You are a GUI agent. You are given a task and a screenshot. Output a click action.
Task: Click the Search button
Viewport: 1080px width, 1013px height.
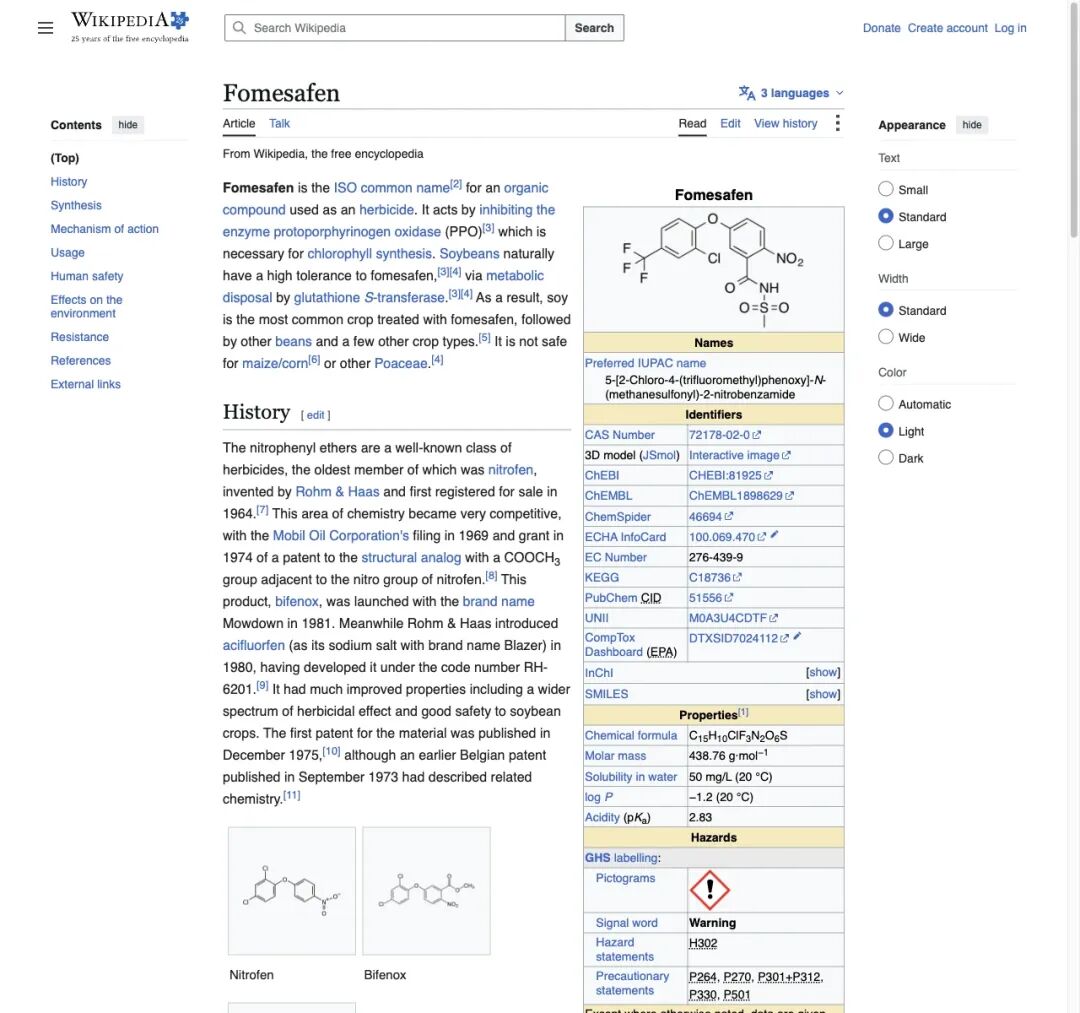[x=594, y=28]
